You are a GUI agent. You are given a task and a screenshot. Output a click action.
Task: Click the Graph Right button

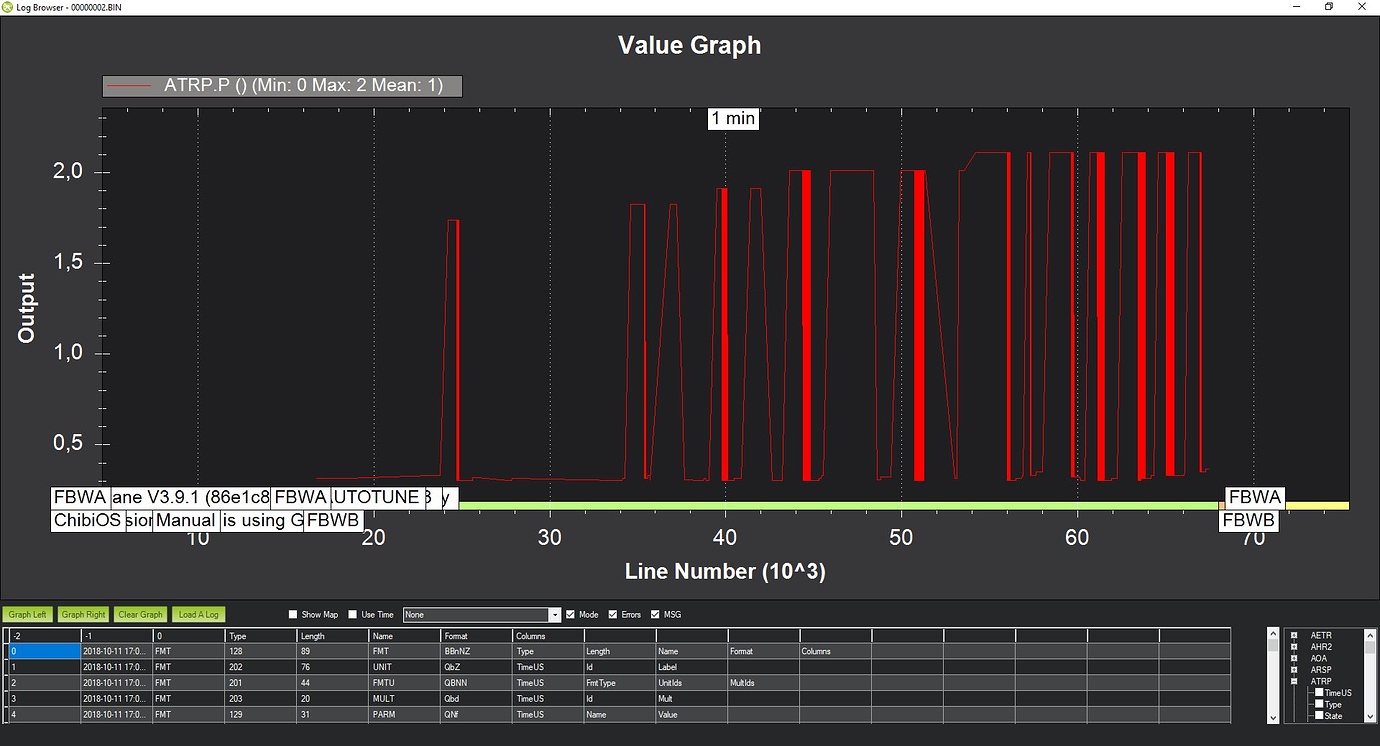coord(83,614)
